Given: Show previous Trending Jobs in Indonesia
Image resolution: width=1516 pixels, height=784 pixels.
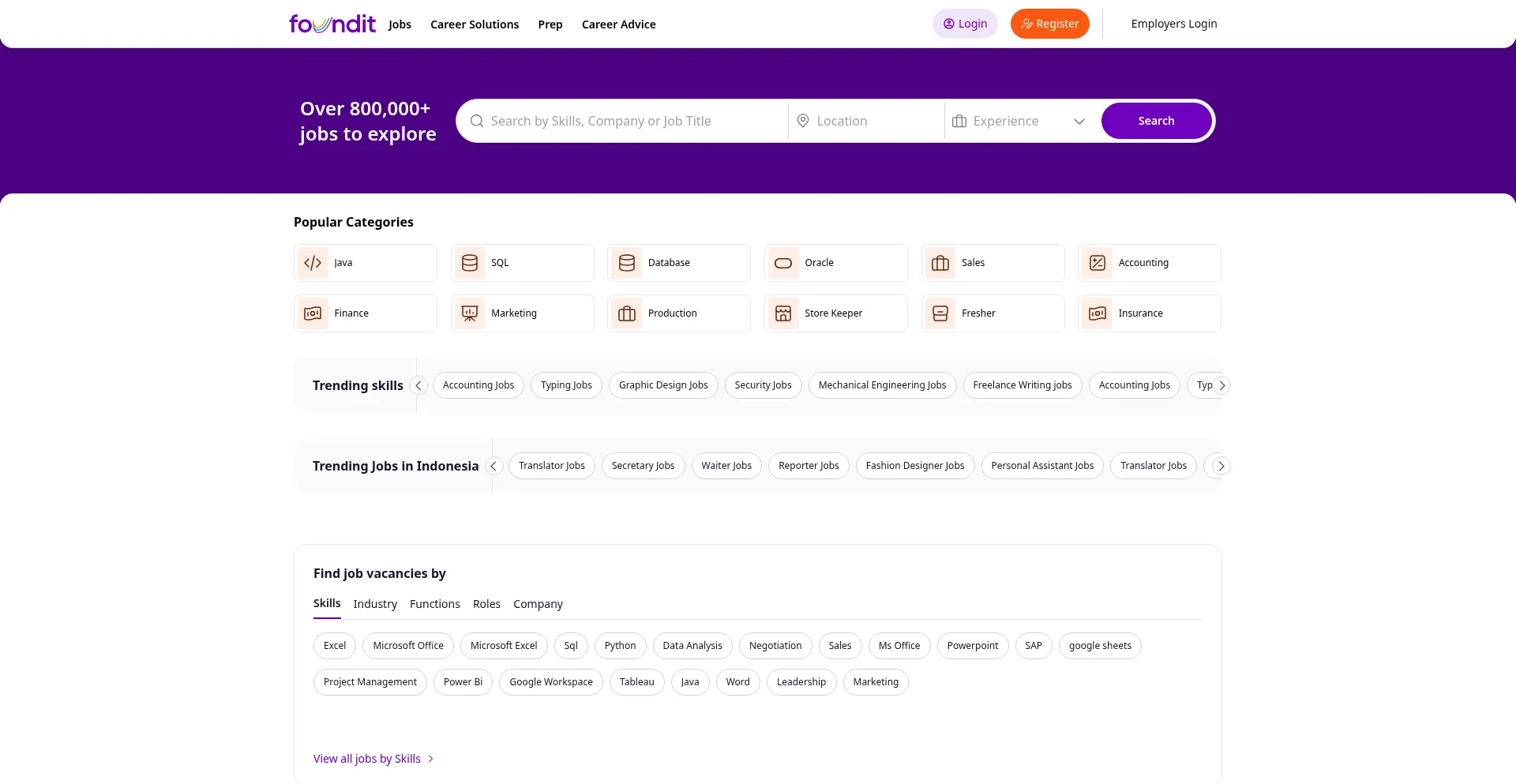Looking at the screenshot, I should (493, 466).
